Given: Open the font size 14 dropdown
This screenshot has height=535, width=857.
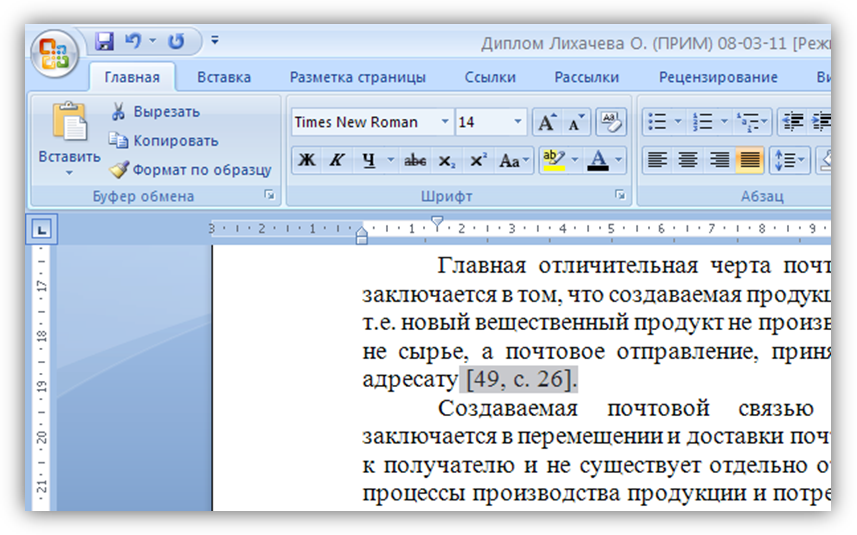Looking at the screenshot, I should pos(517,122).
